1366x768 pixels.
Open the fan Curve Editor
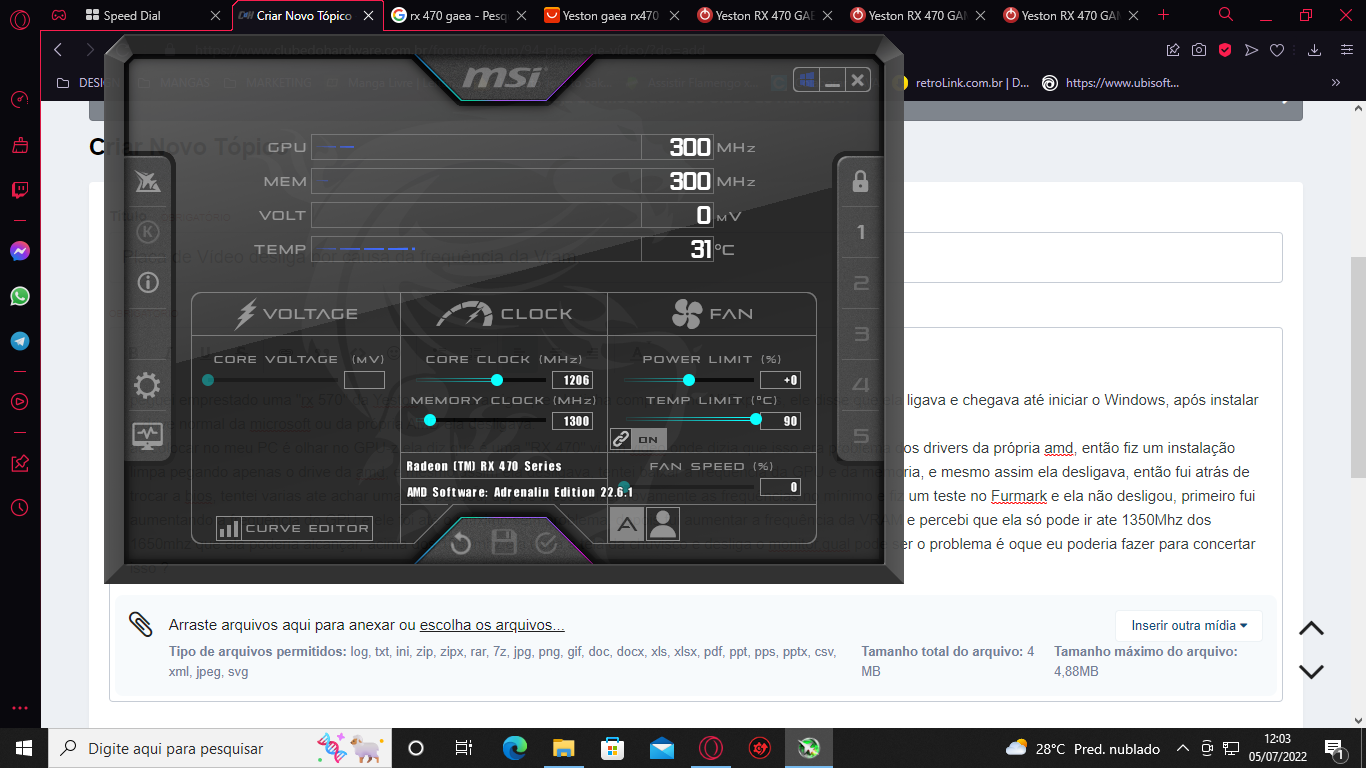tap(294, 528)
